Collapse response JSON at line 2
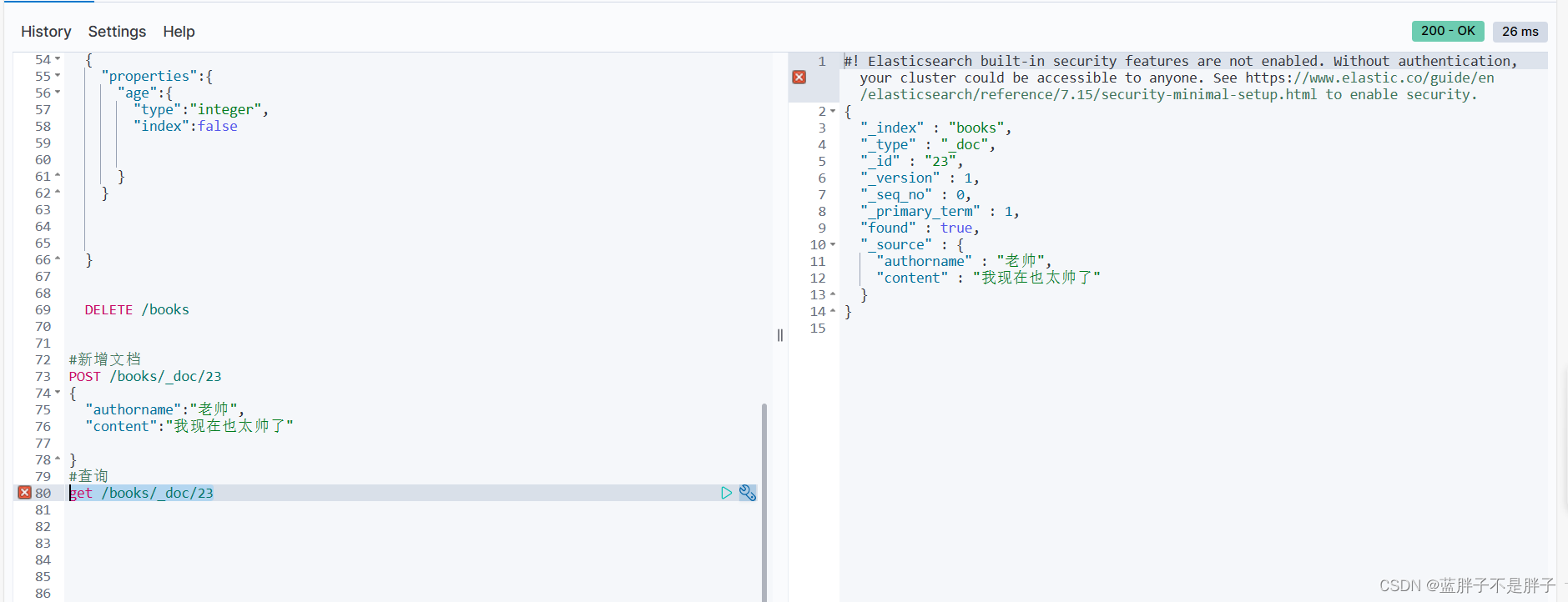The image size is (1568, 602). (x=833, y=111)
